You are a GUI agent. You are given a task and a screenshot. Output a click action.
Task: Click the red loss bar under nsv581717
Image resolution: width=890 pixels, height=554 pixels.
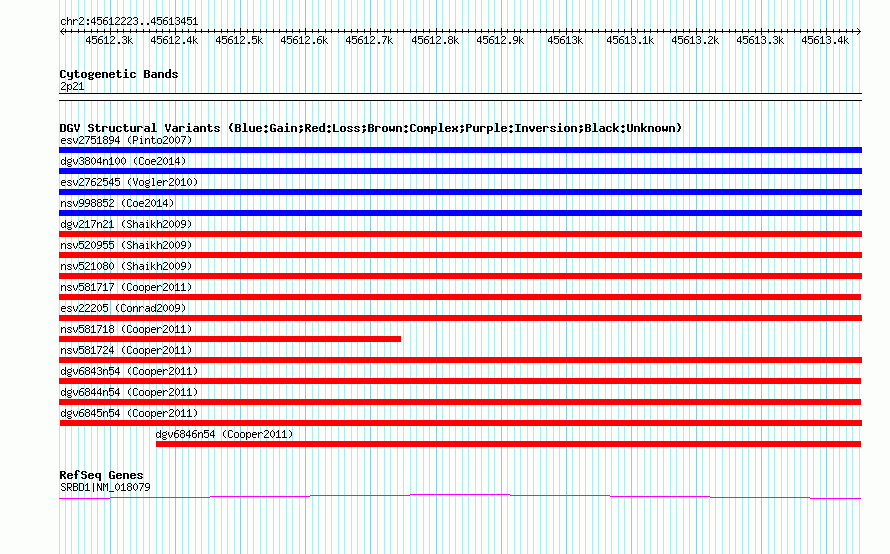coord(460,297)
